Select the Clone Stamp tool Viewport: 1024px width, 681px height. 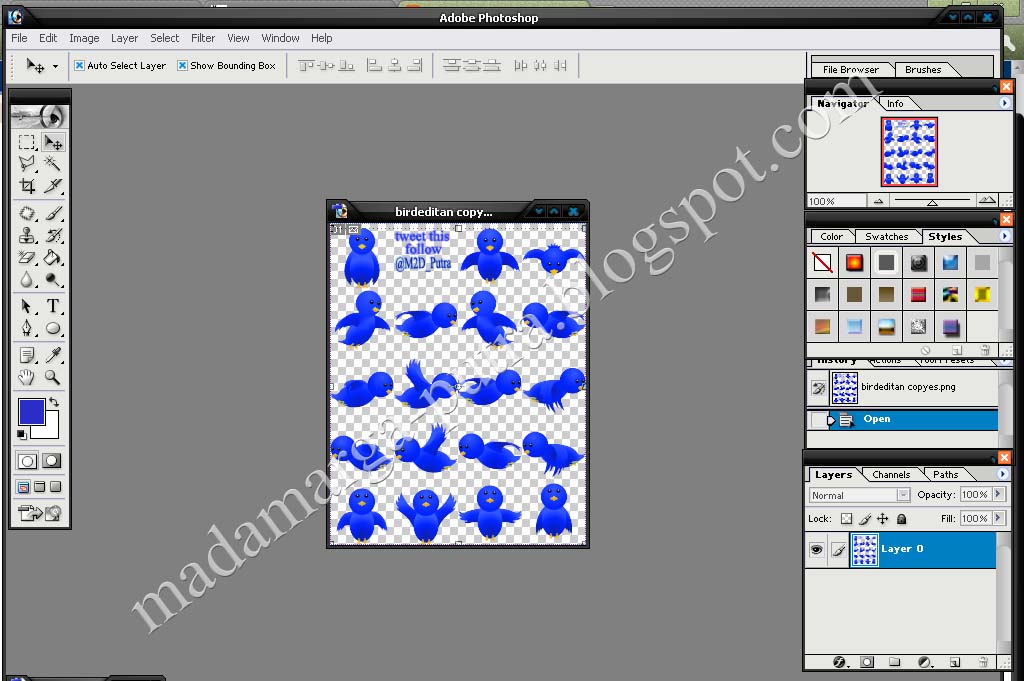pyautogui.click(x=27, y=235)
